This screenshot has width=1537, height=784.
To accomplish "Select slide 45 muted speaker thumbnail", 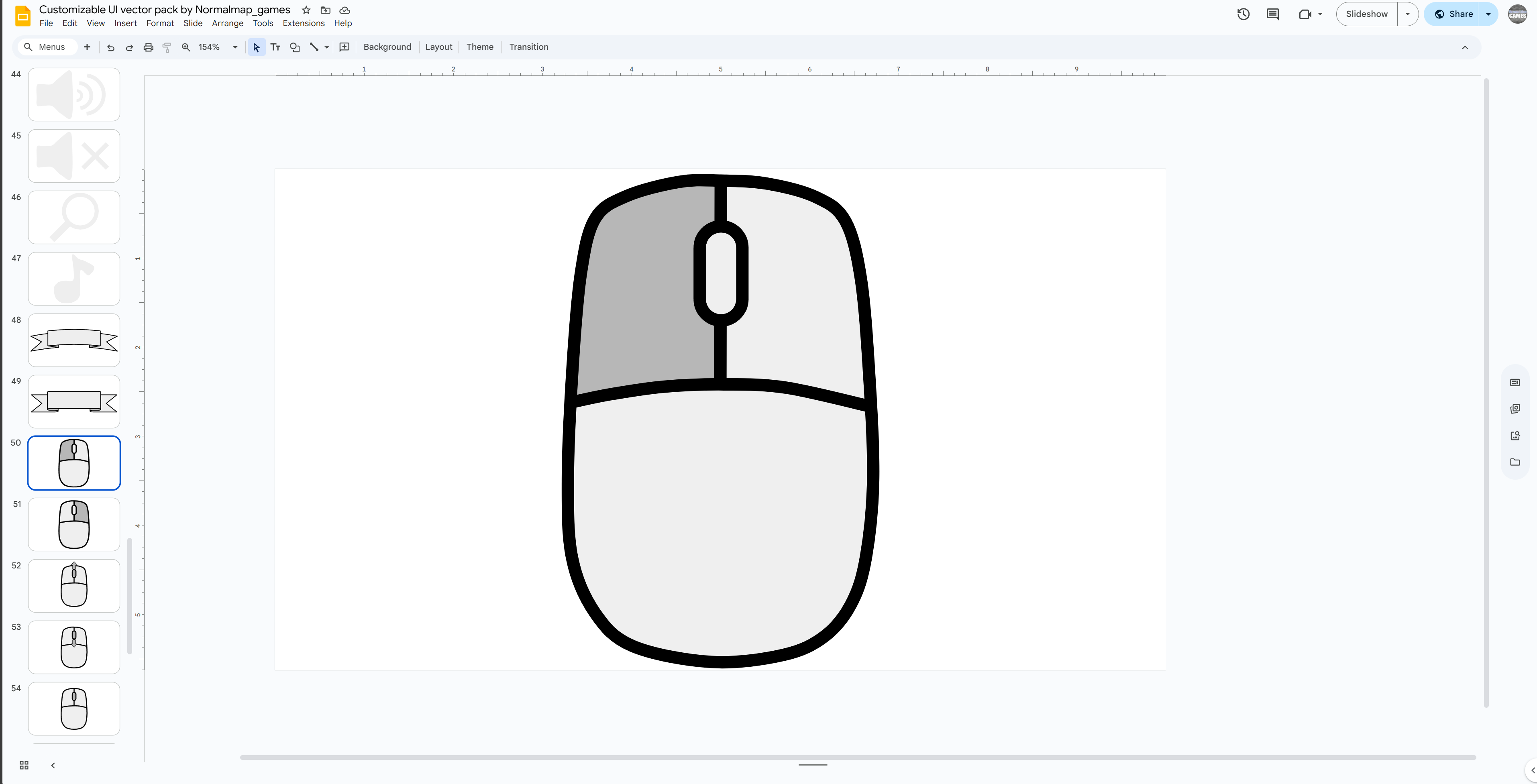I will pos(74,156).
